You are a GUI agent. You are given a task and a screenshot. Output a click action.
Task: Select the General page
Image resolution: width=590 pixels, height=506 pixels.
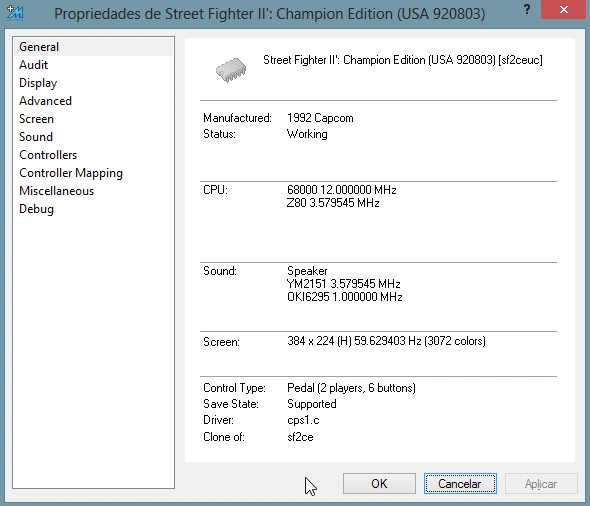(x=93, y=47)
